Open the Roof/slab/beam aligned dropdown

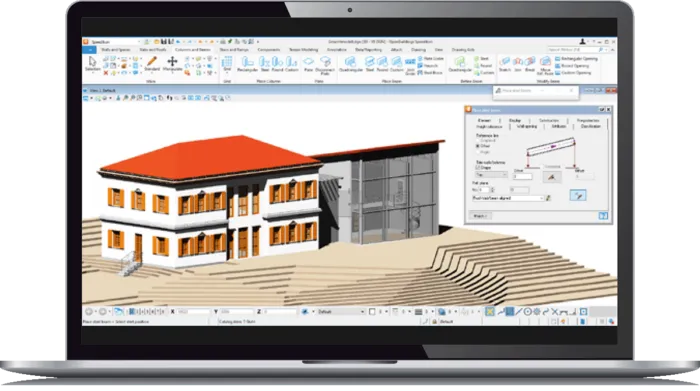pos(508,198)
